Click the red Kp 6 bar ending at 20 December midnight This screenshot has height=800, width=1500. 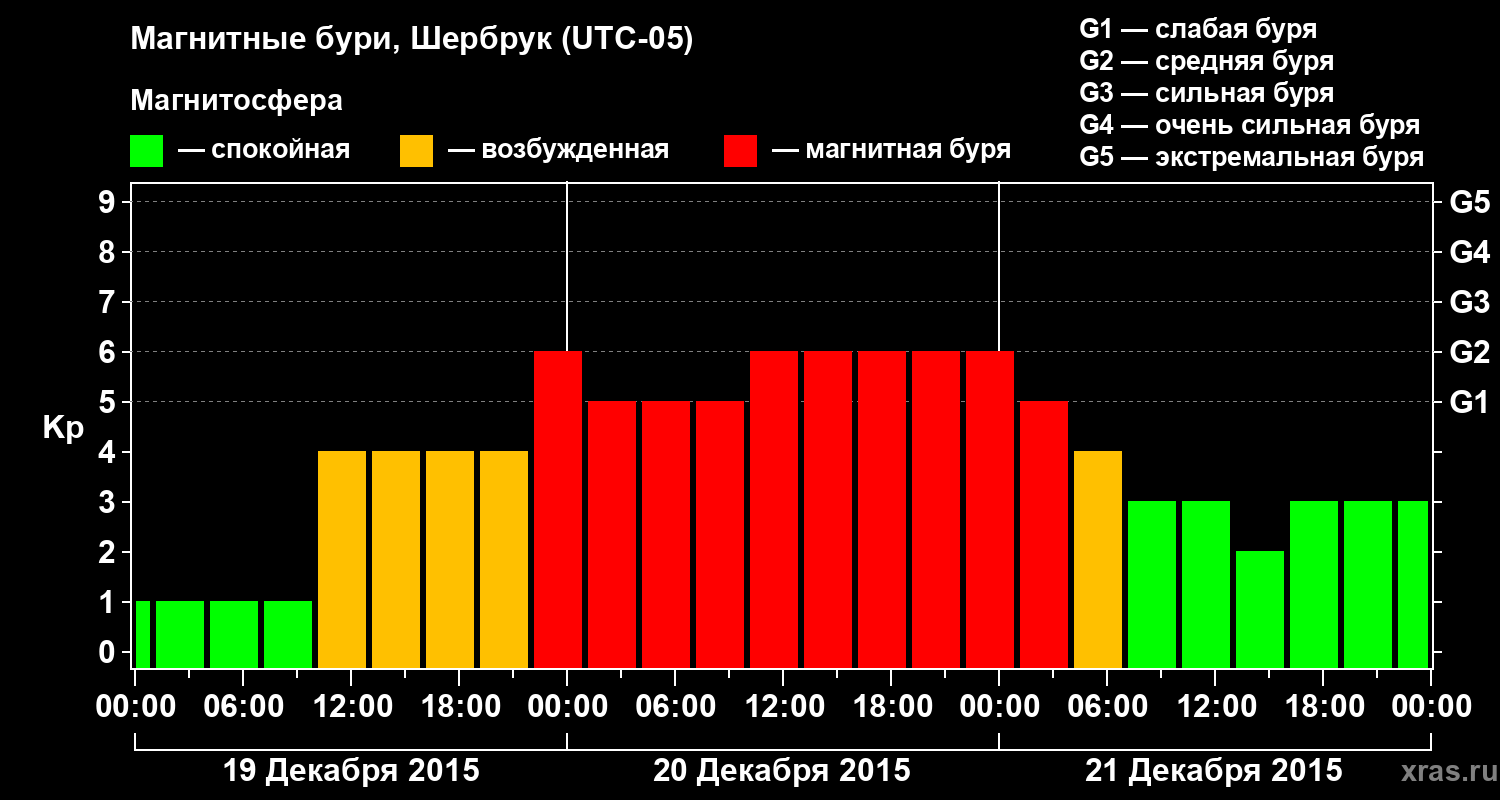point(558,510)
